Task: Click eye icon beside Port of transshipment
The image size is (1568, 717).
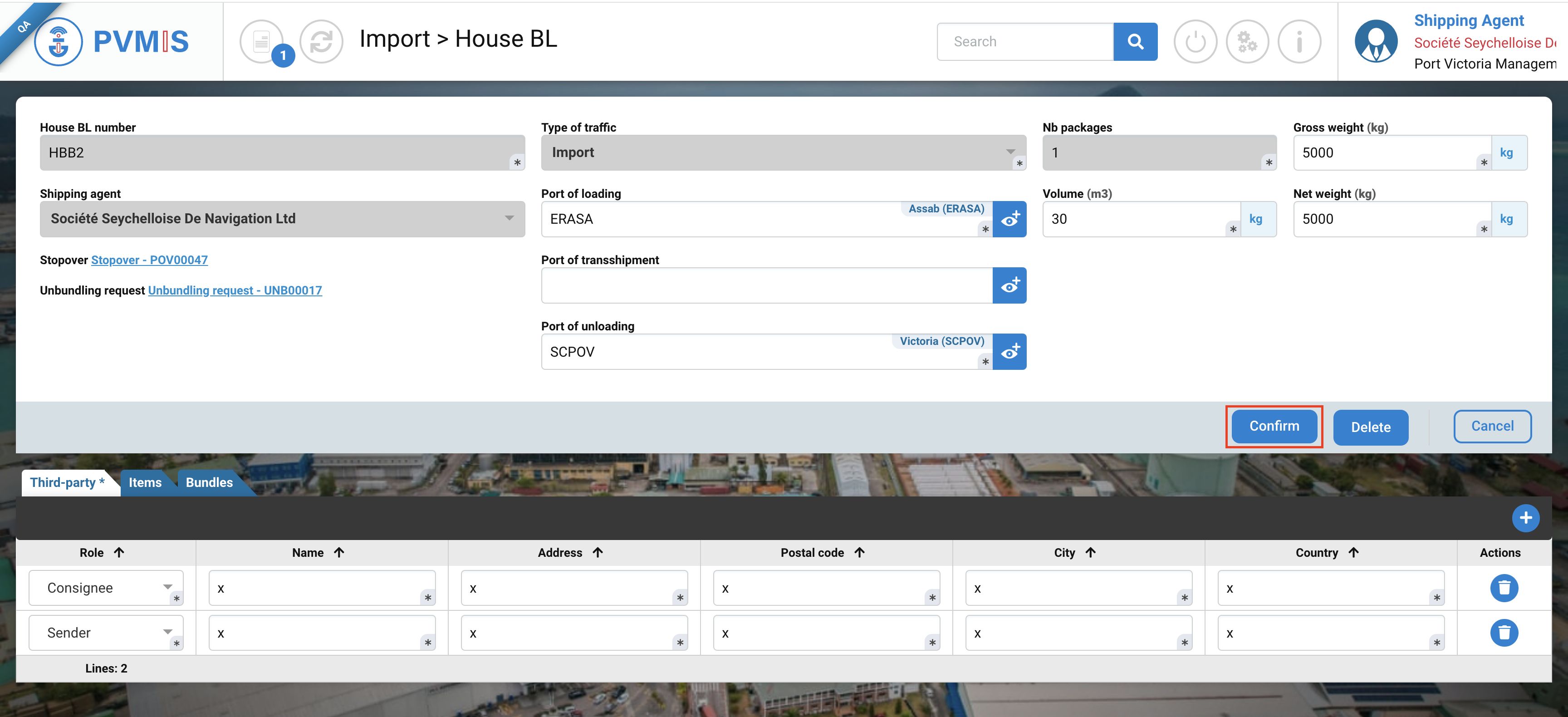Action: click(1009, 285)
